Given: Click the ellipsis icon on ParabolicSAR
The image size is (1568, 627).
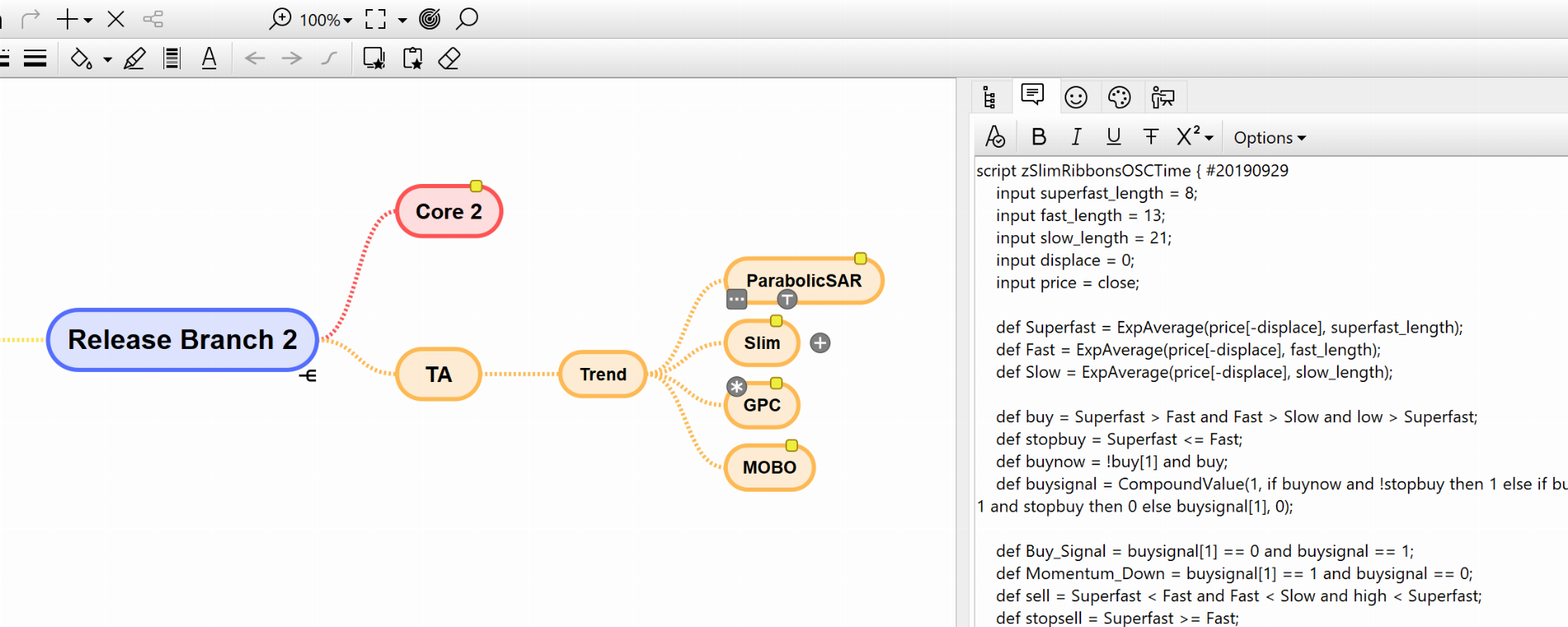Looking at the screenshot, I should pyautogui.click(x=736, y=299).
